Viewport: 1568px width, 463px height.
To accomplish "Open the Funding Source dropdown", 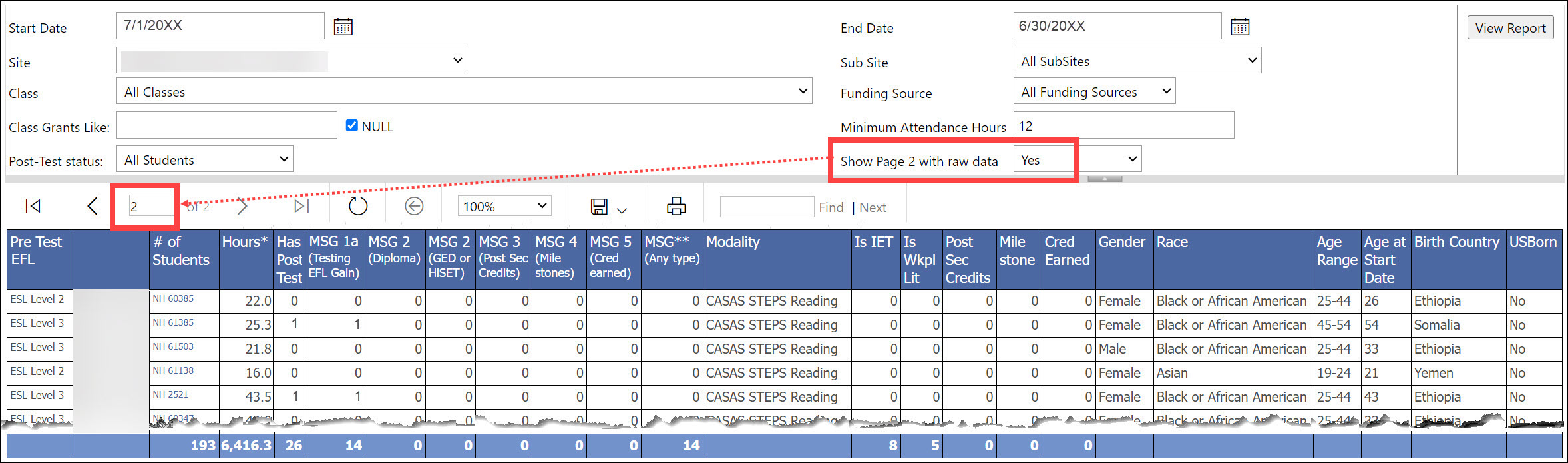I will [1094, 91].
